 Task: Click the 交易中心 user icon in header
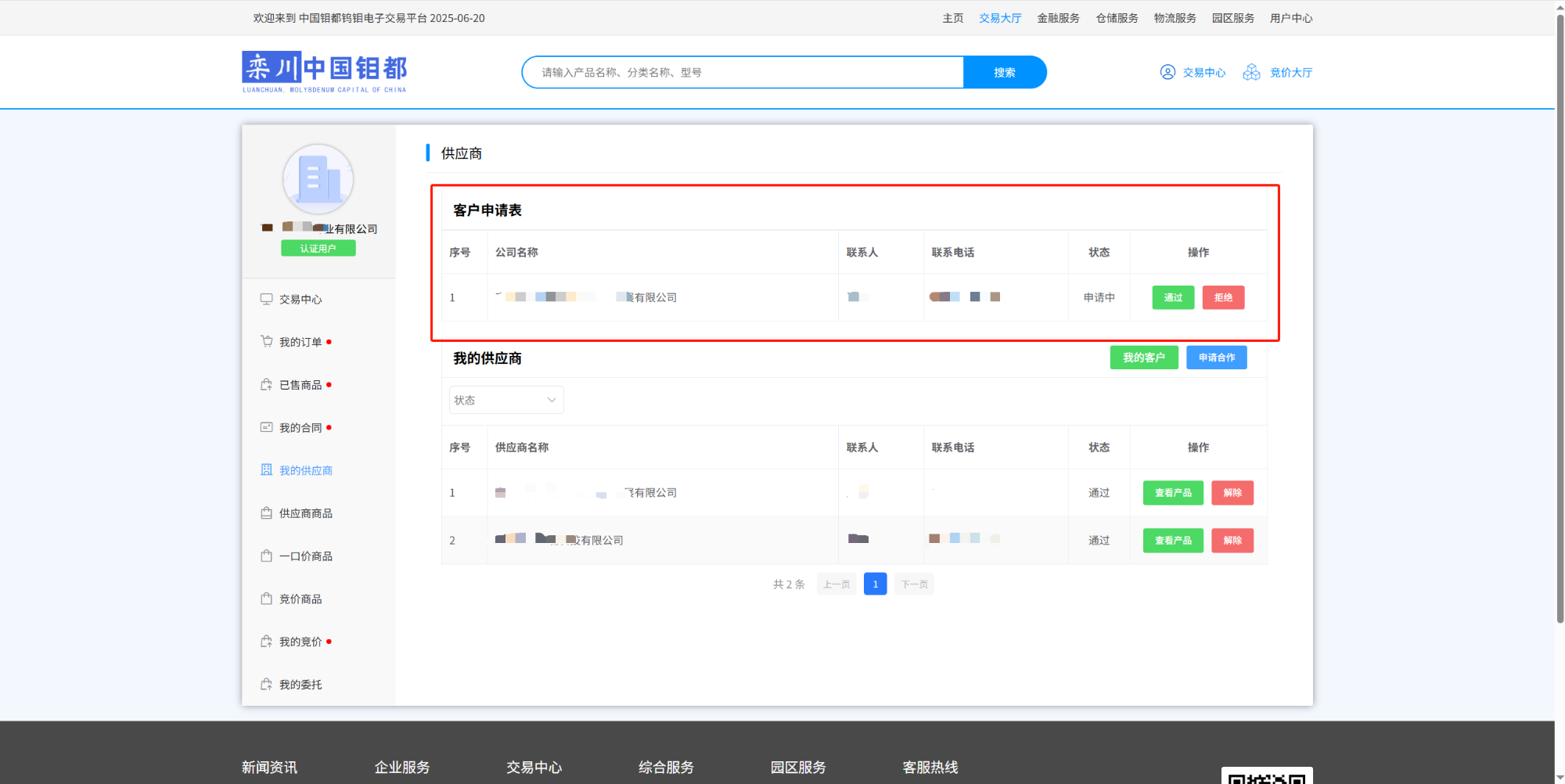pos(1167,72)
